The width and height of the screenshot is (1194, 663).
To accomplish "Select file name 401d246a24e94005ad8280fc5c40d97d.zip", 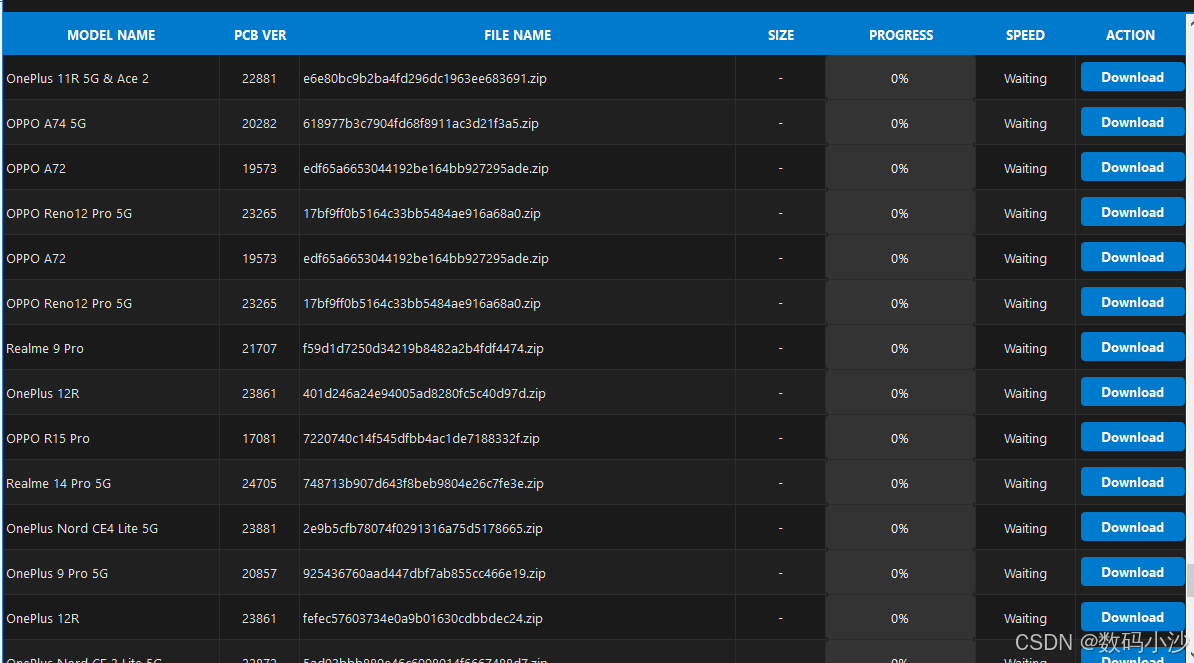I will (x=424, y=394).
